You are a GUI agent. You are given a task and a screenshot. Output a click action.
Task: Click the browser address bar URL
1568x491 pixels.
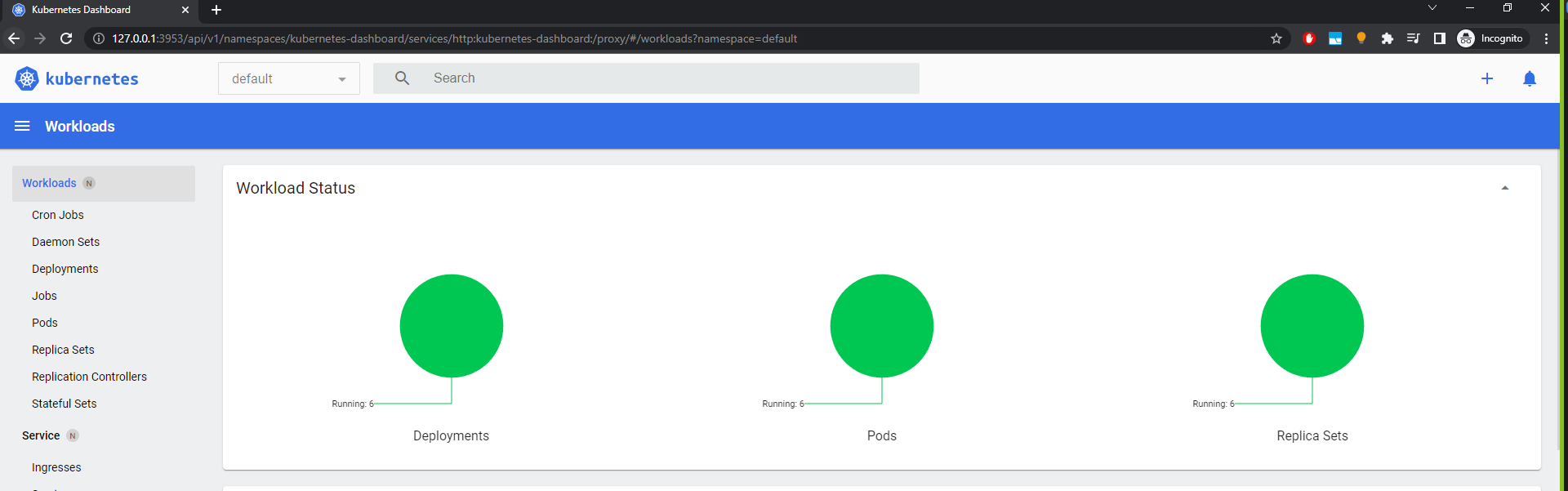point(454,38)
